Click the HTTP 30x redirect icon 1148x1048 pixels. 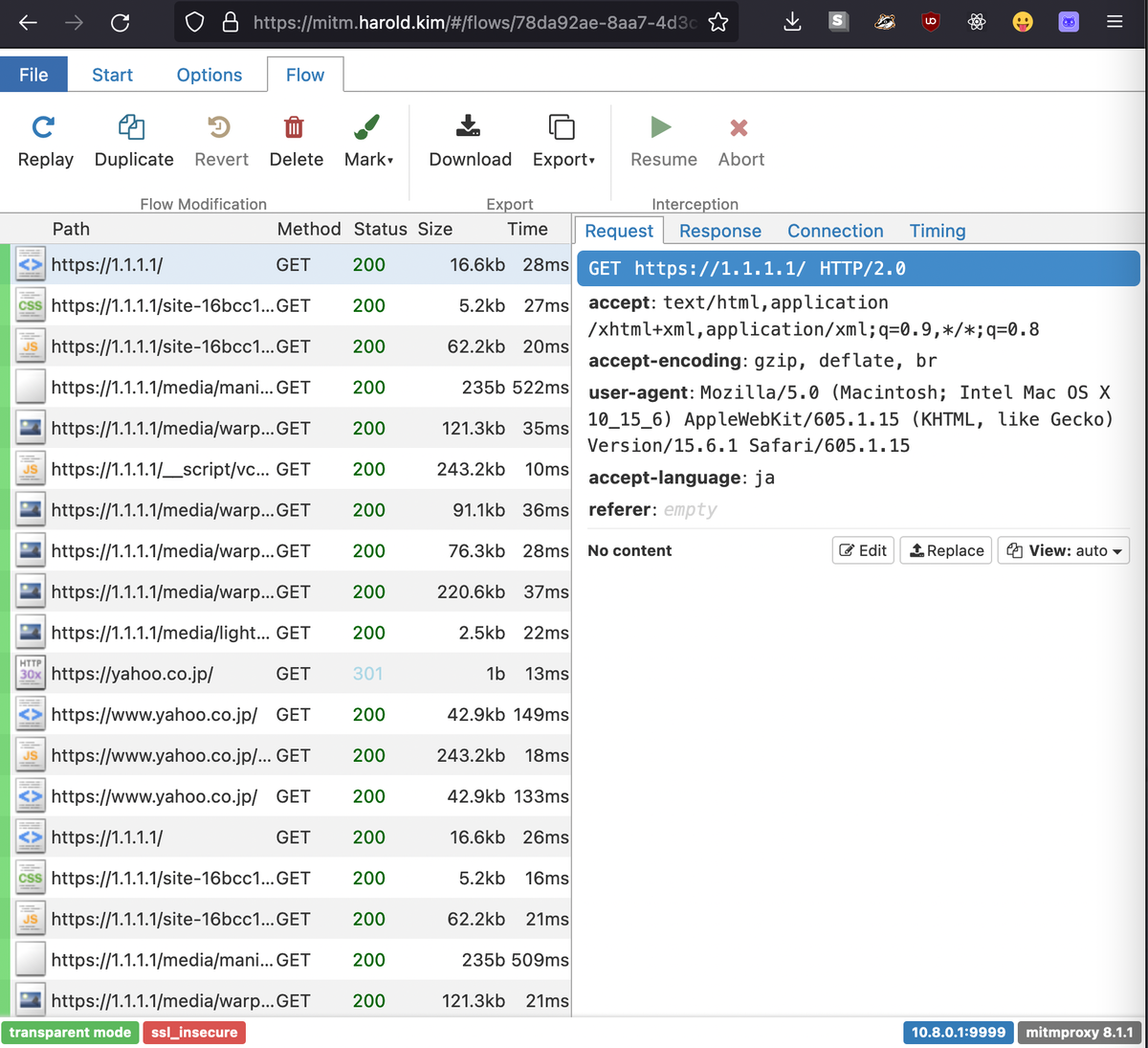[x=31, y=674]
